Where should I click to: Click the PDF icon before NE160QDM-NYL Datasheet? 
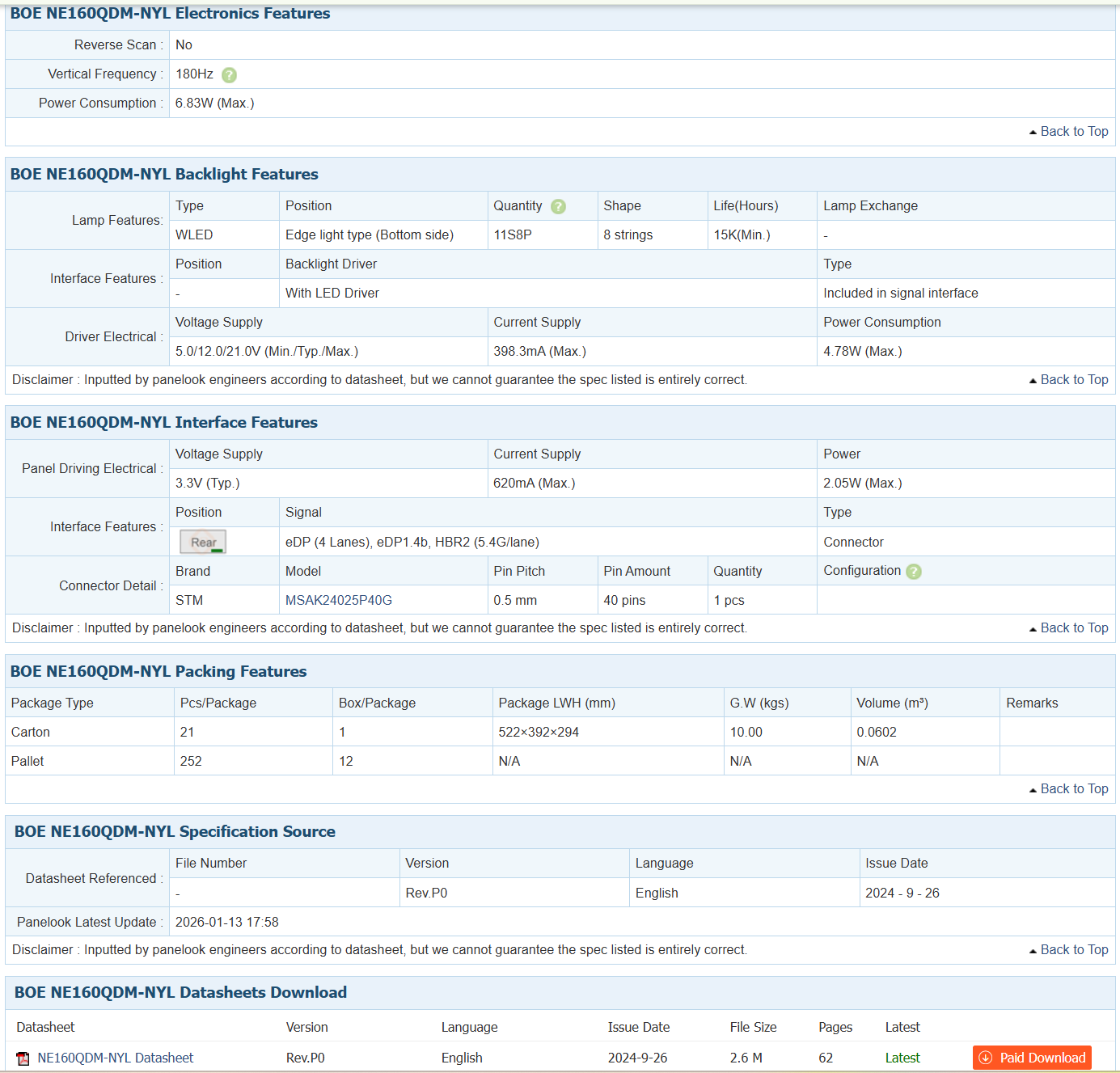[23, 1058]
